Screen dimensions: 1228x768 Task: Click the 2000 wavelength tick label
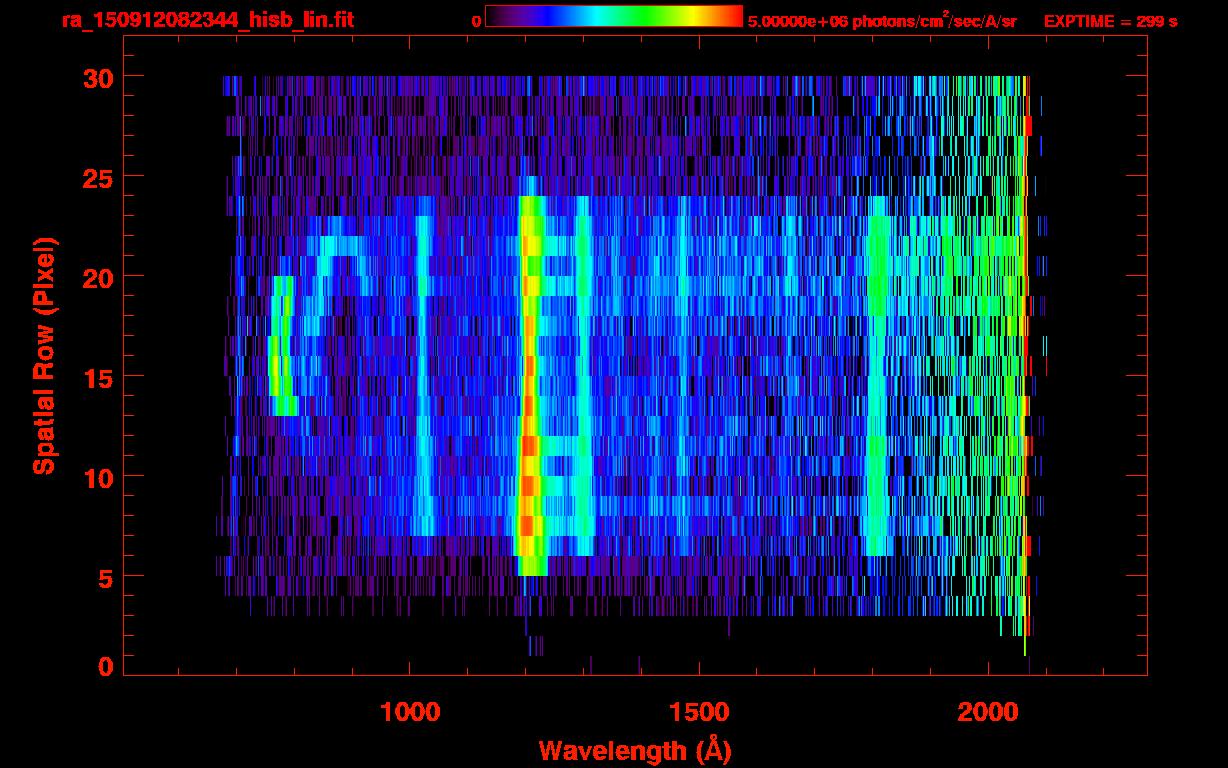click(x=987, y=712)
